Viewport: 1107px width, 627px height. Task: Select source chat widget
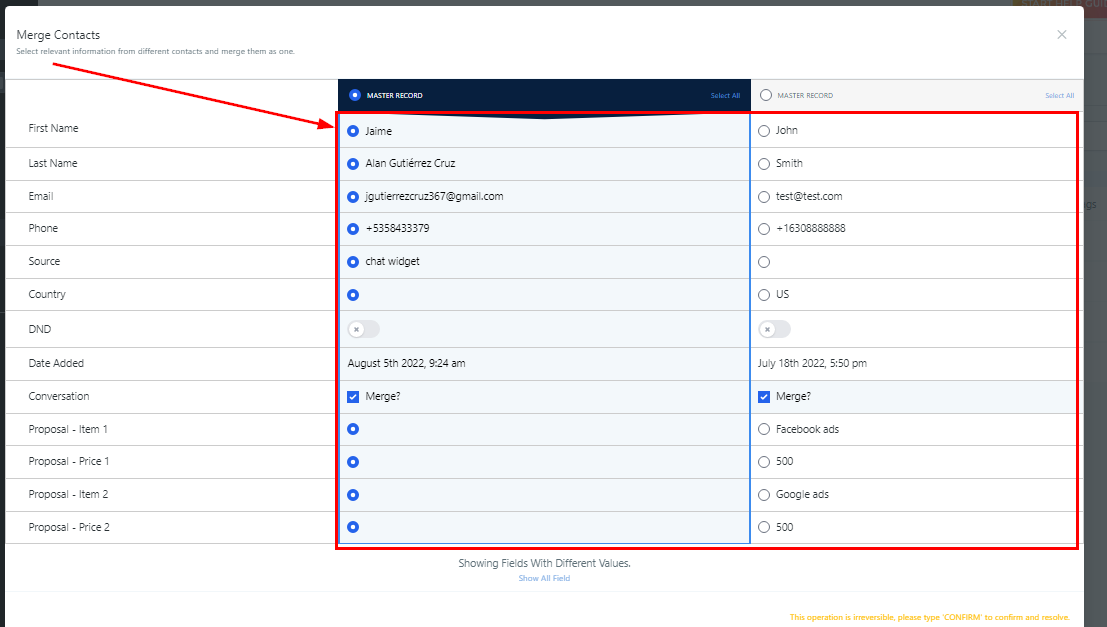click(353, 262)
